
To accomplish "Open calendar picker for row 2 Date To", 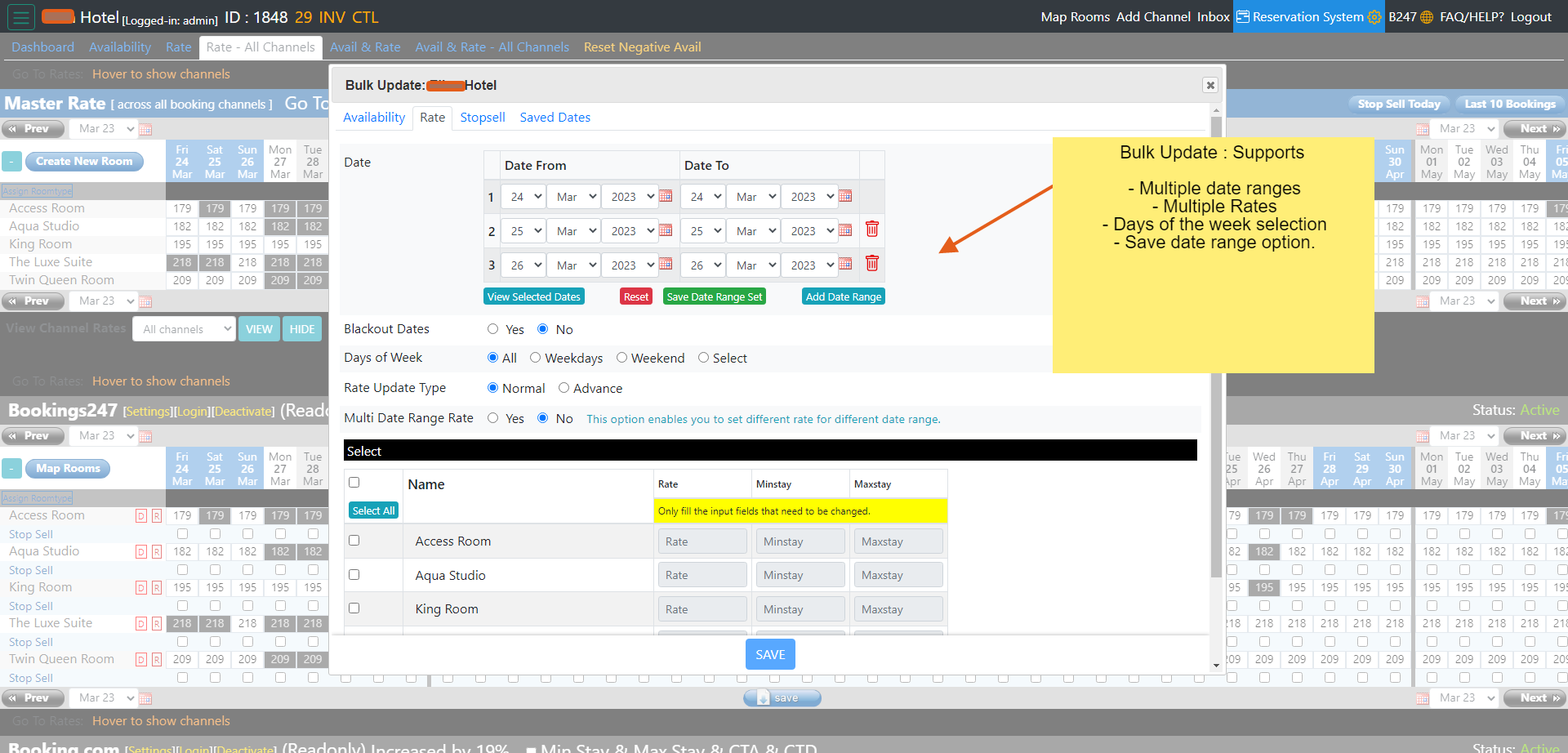I will click(x=845, y=230).
